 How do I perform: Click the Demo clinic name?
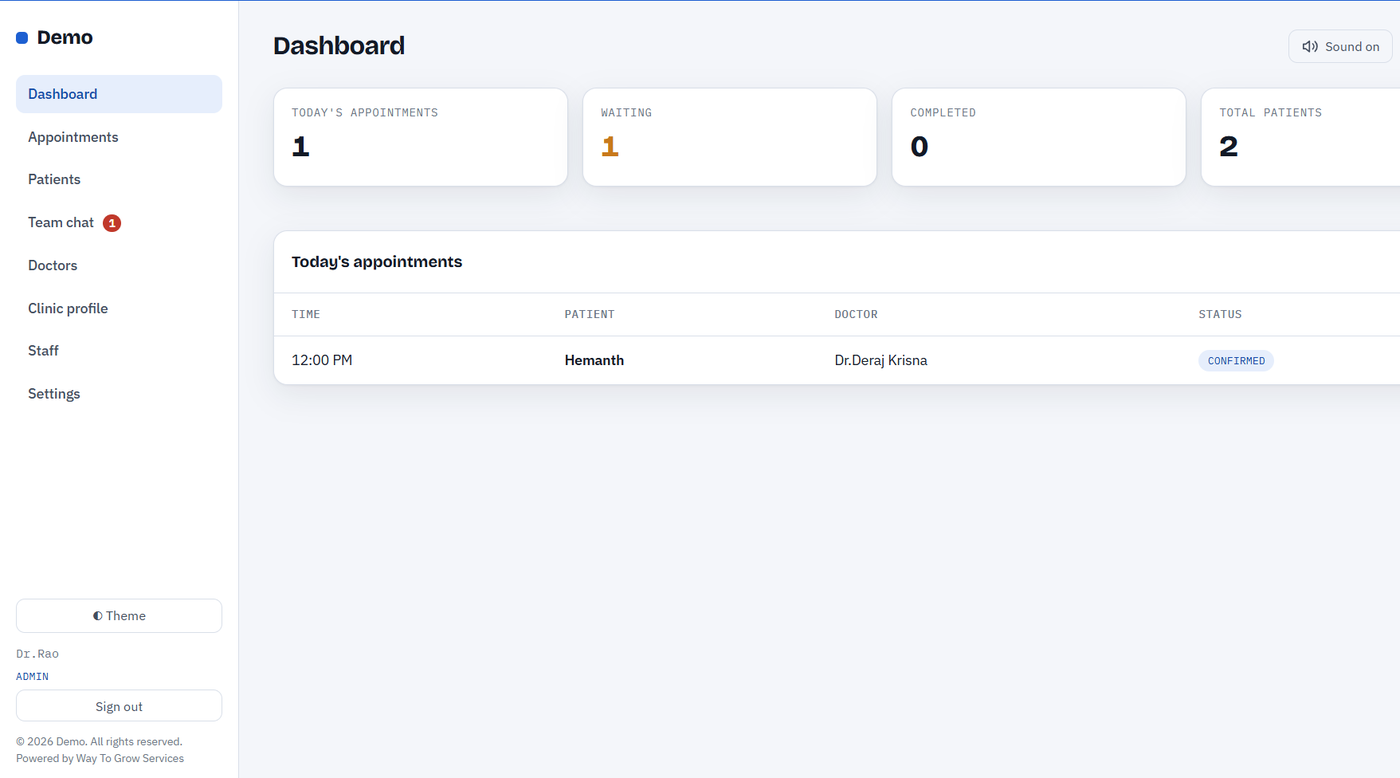coord(65,38)
